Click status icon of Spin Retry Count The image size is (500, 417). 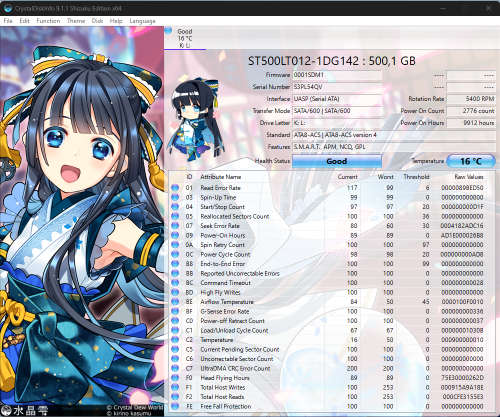pos(175,245)
